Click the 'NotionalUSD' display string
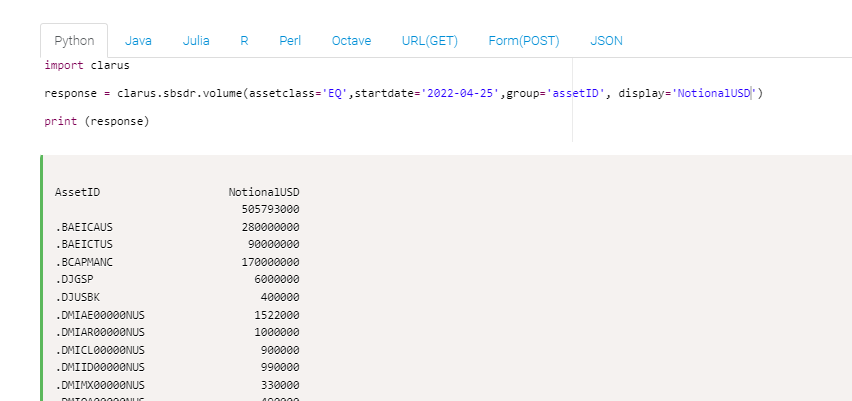Viewport: 852px width, 401px height. pyautogui.click(x=715, y=93)
